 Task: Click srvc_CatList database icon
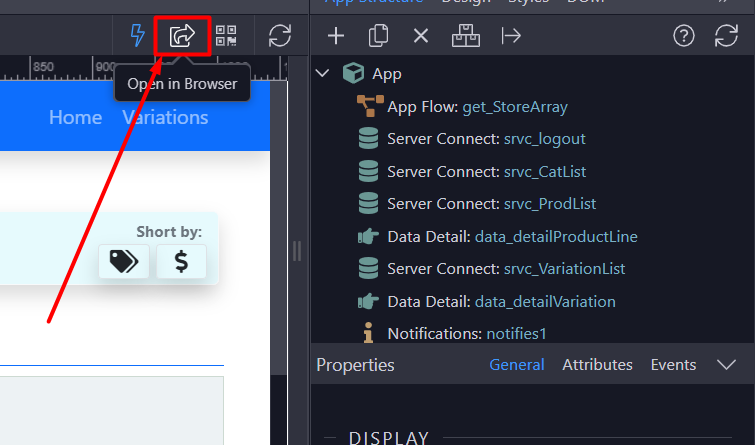368,171
